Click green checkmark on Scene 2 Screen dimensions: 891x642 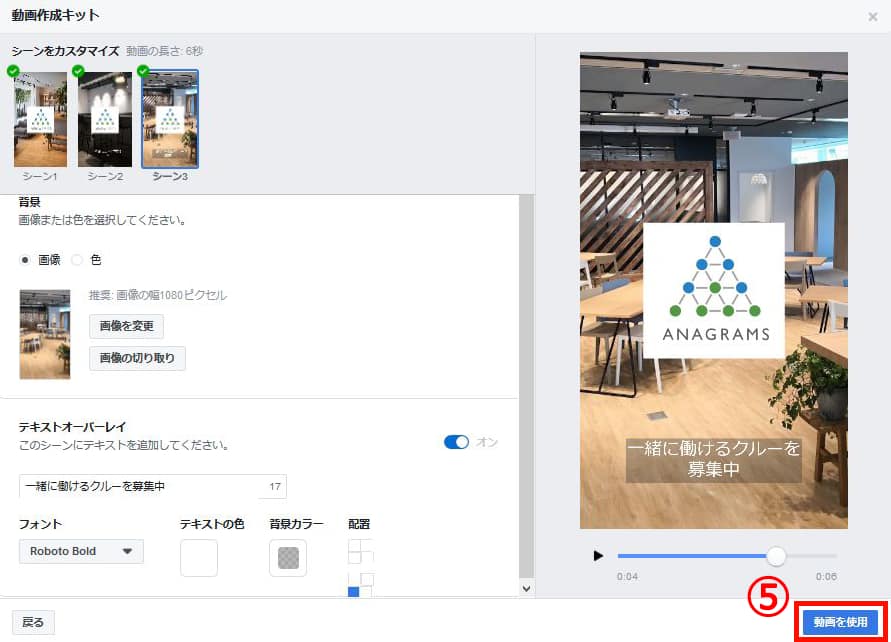pyautogui.click(x=78, y=71)
